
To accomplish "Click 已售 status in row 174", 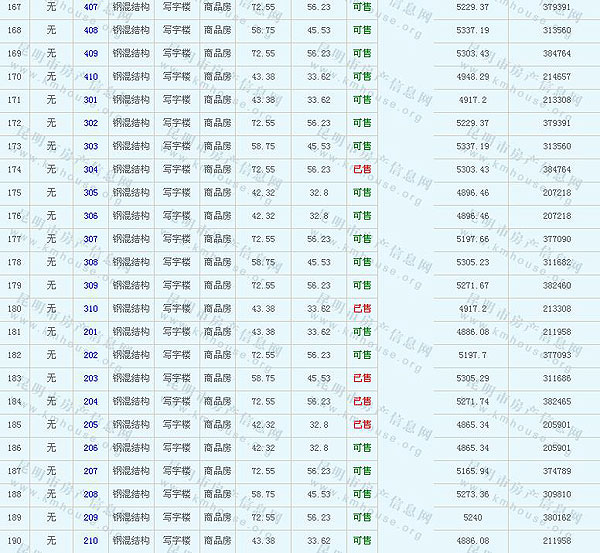I will point(362,169).
